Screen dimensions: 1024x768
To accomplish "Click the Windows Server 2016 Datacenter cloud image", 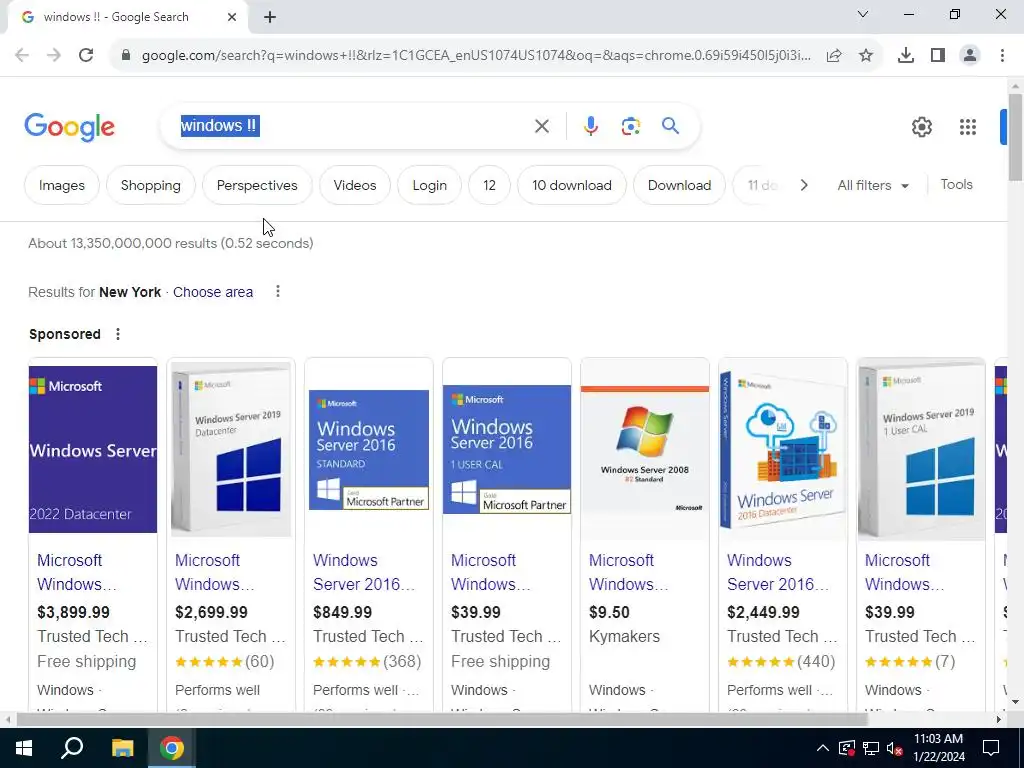I will coord(783,449).
